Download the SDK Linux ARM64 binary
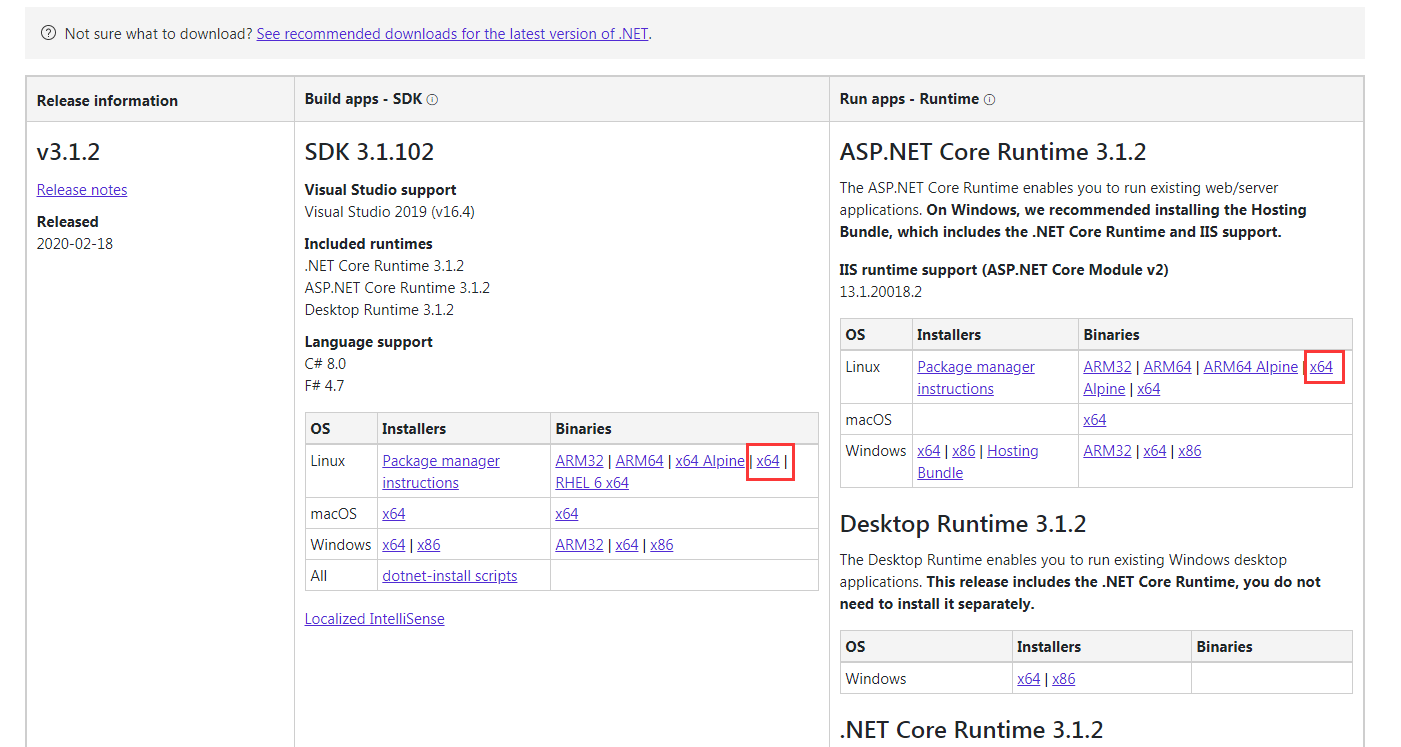This screenshot has width=1401, height=747. [639, 460]
